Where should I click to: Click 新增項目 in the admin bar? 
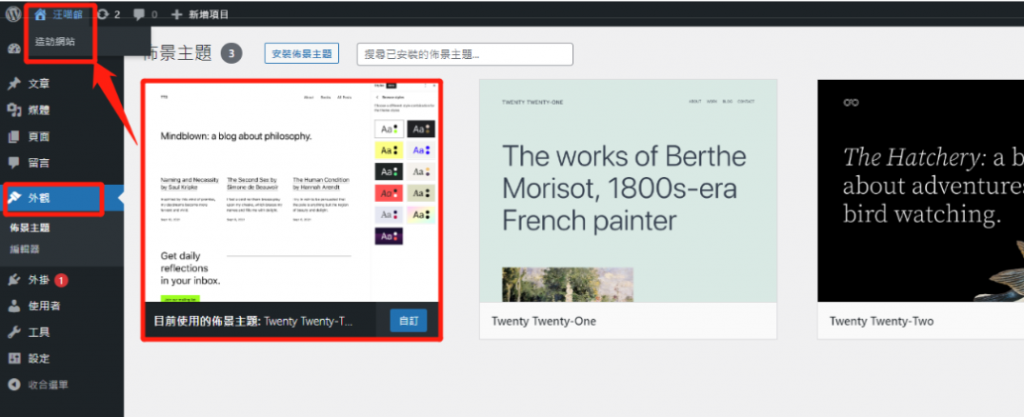tap(208, 14)
